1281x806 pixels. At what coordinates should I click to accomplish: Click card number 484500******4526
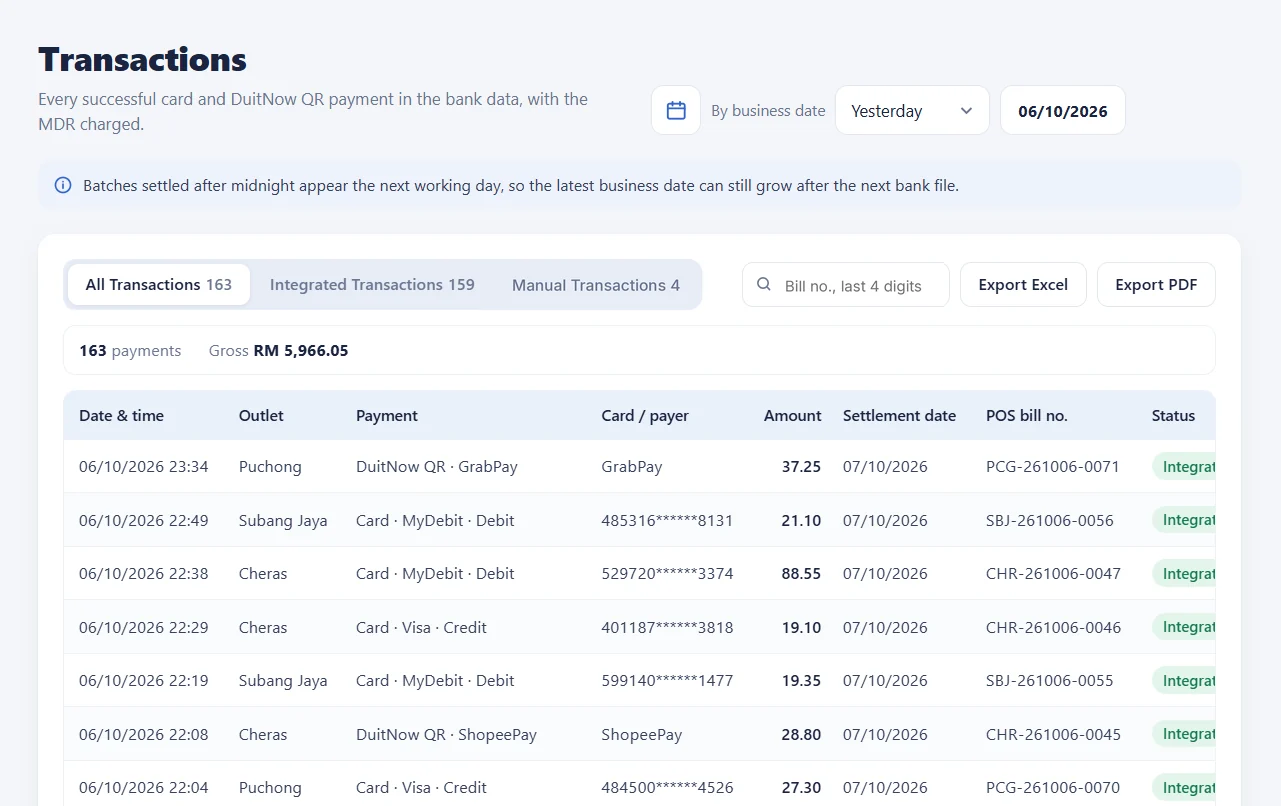point(667,788)
